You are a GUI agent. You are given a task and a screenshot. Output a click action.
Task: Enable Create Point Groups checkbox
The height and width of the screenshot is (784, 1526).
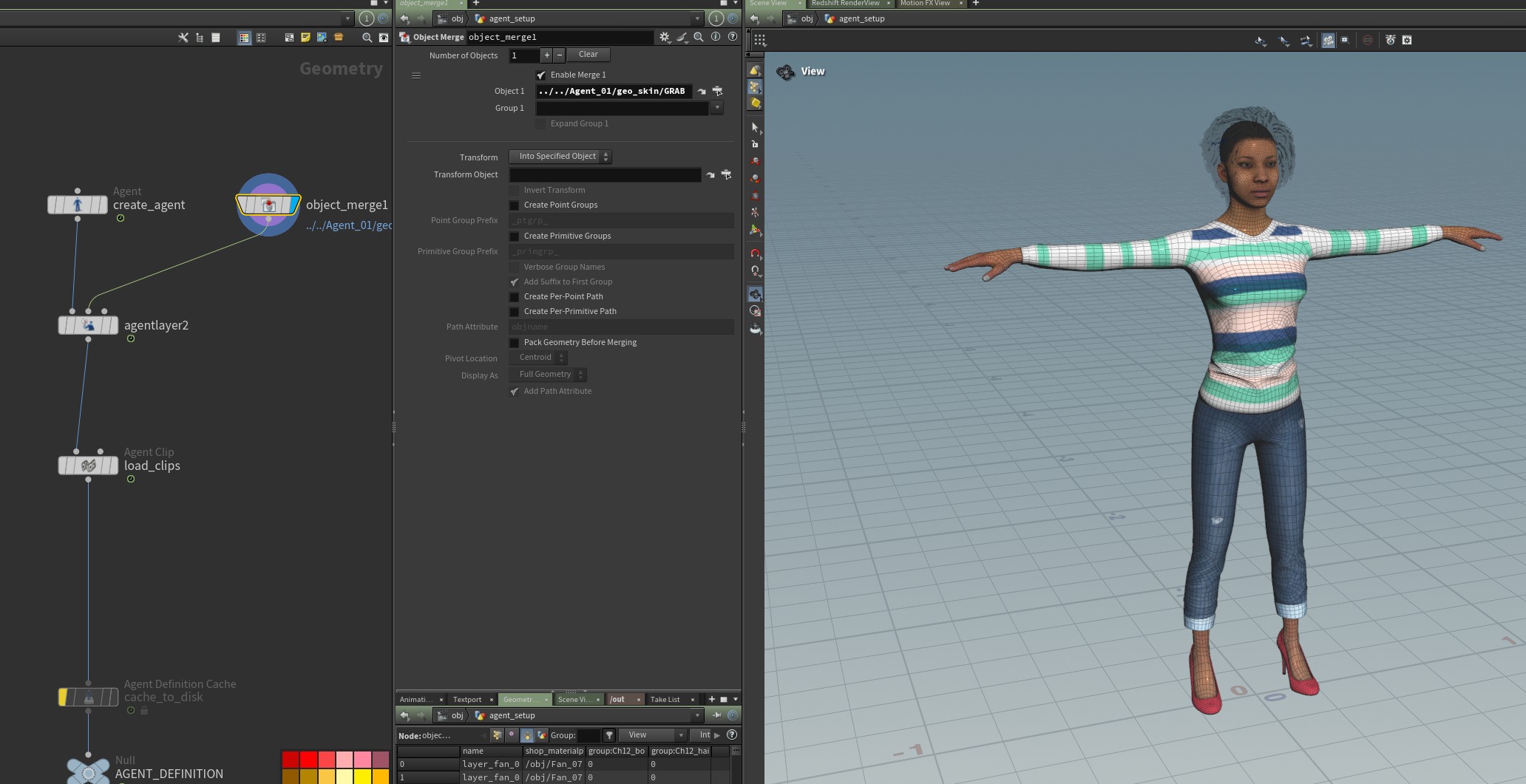click(x=515, y=205)
